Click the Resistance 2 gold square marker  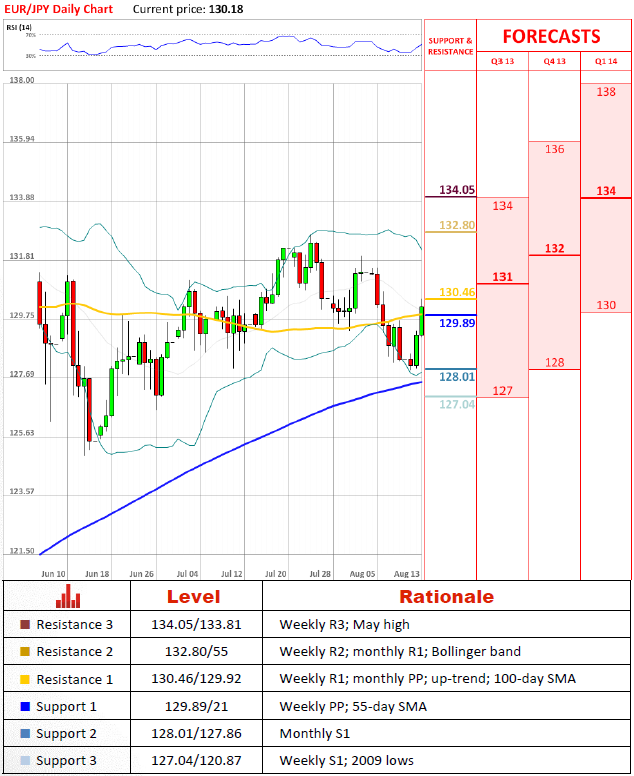tap(25, 652)
